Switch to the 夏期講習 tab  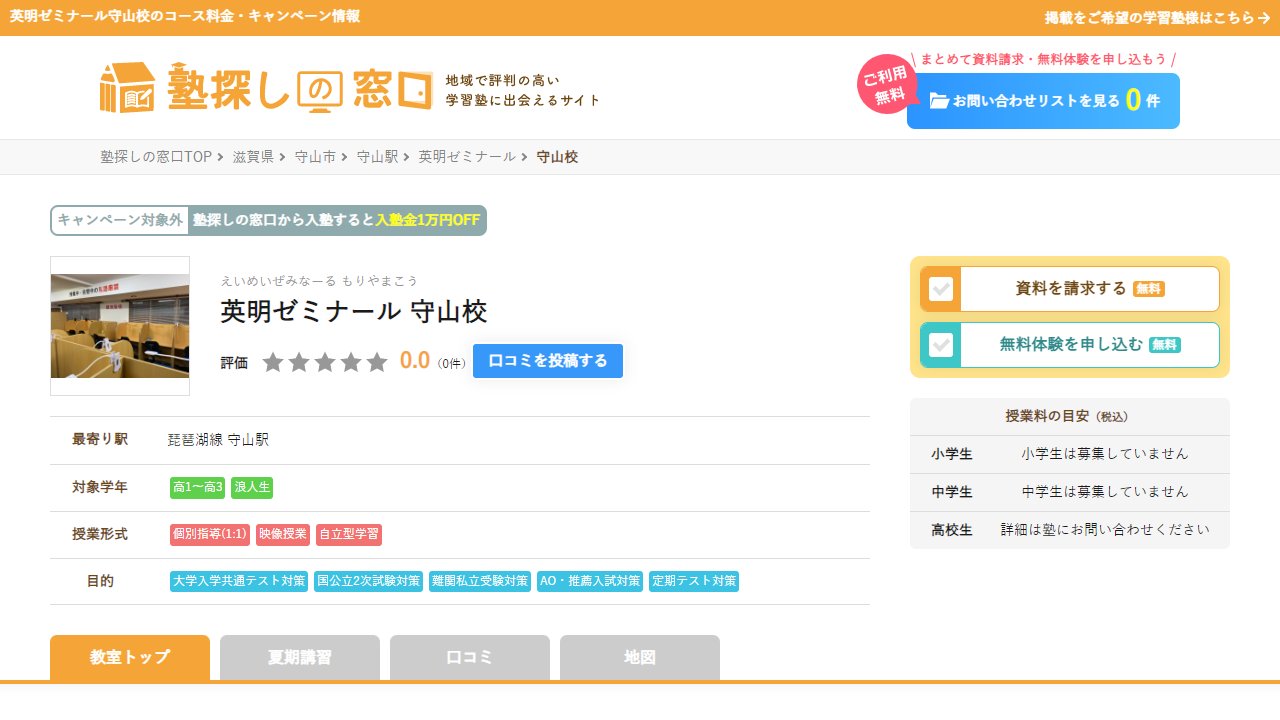point(300,658)
